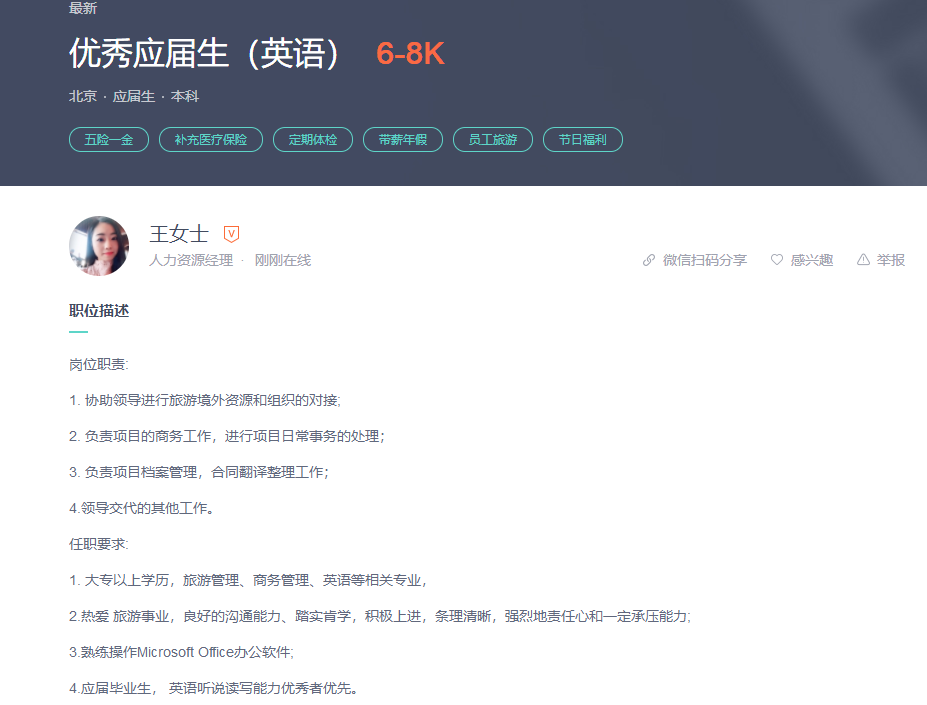927x705 pixels.
Task: Click the 员工旅游 benefit tag
Action: coord(493,140)
